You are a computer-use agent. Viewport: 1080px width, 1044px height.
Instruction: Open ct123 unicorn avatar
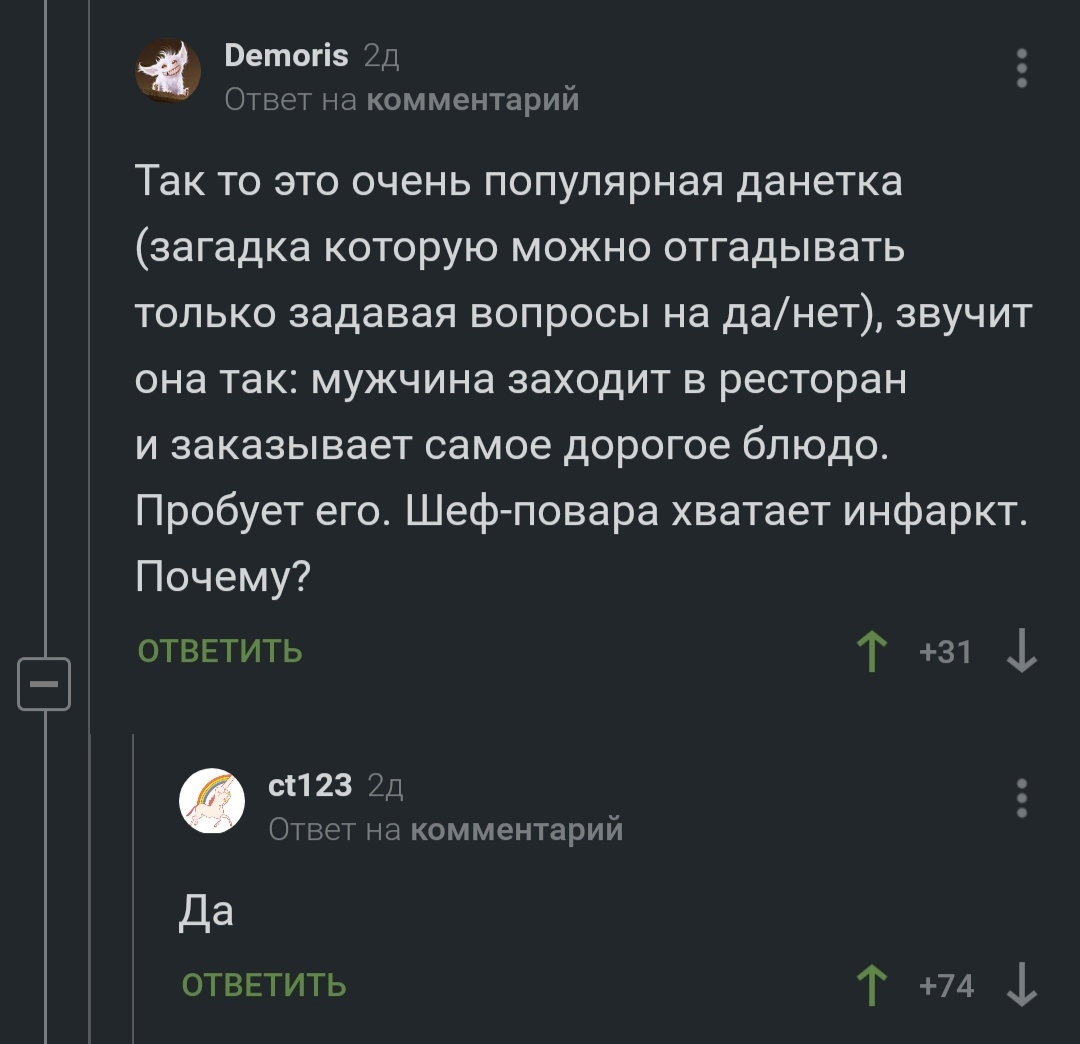pos(212,801)
